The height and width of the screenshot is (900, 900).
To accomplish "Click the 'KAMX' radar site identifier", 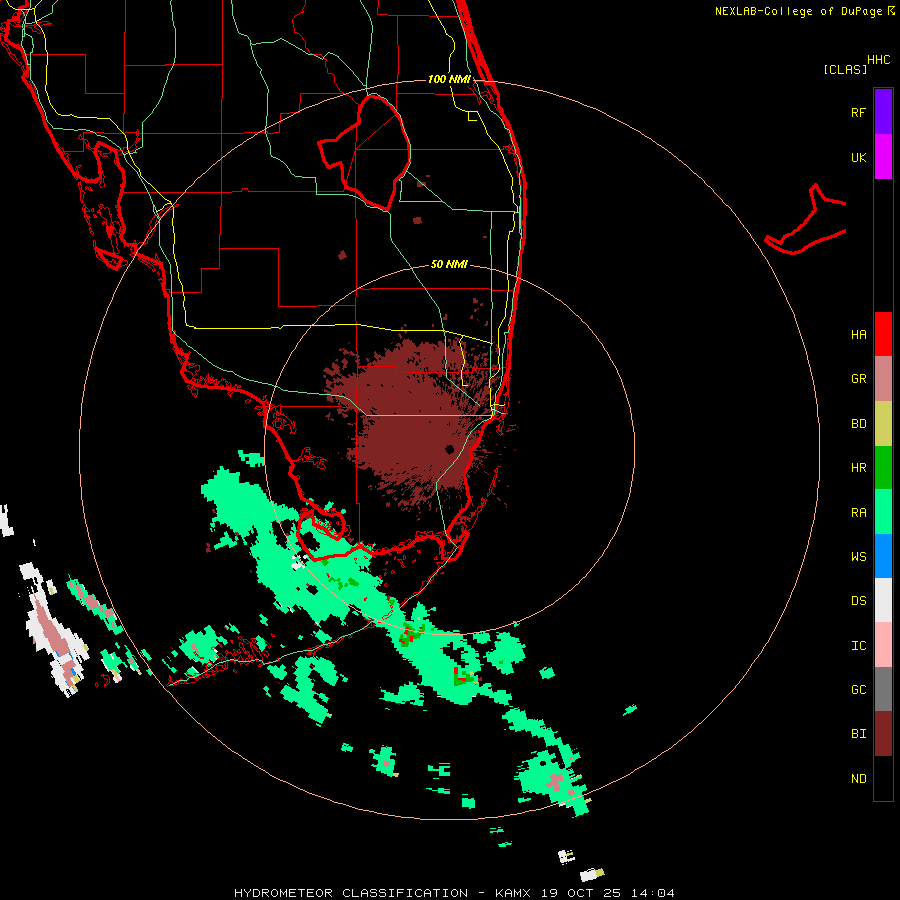I will tap(513, 893).
